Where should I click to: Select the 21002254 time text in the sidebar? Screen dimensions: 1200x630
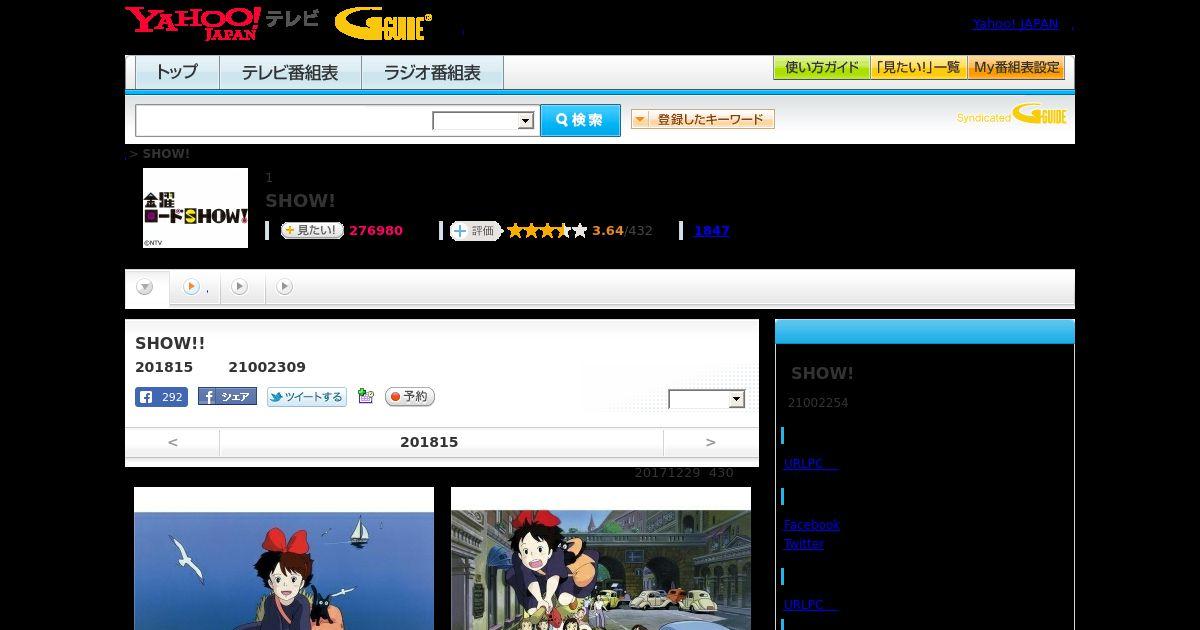coord(818,403)
